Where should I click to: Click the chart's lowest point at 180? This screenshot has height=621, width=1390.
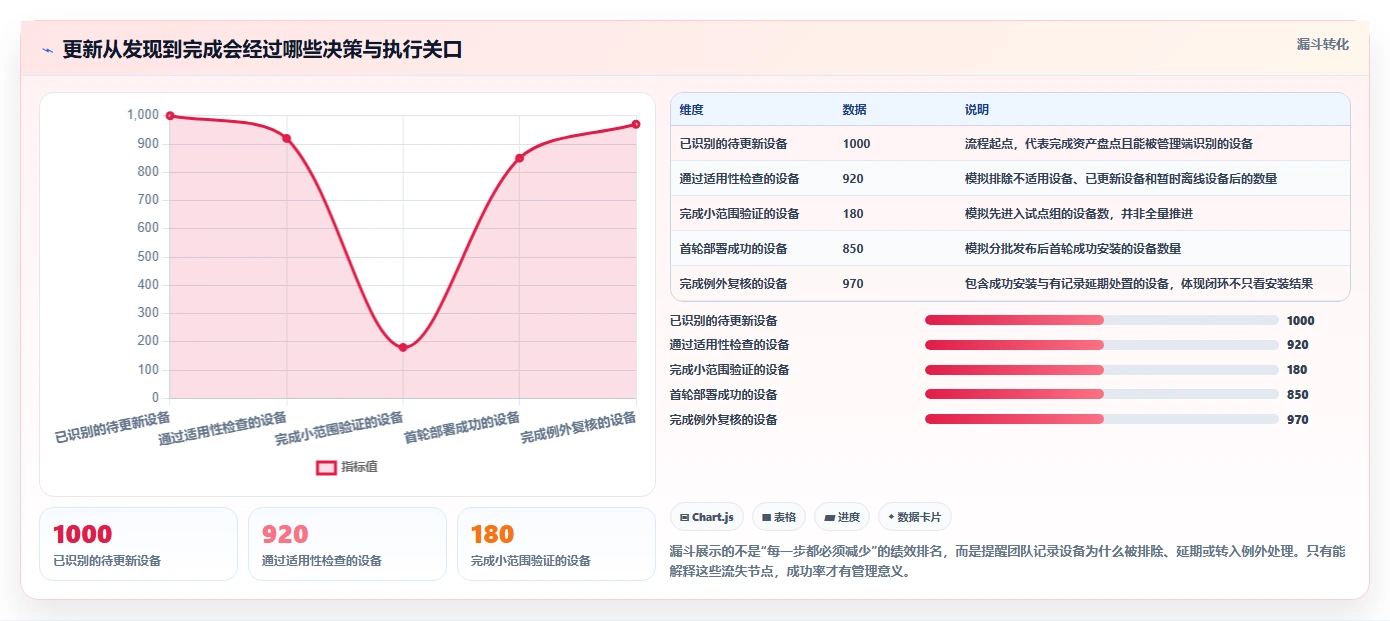tap(403, 347)
